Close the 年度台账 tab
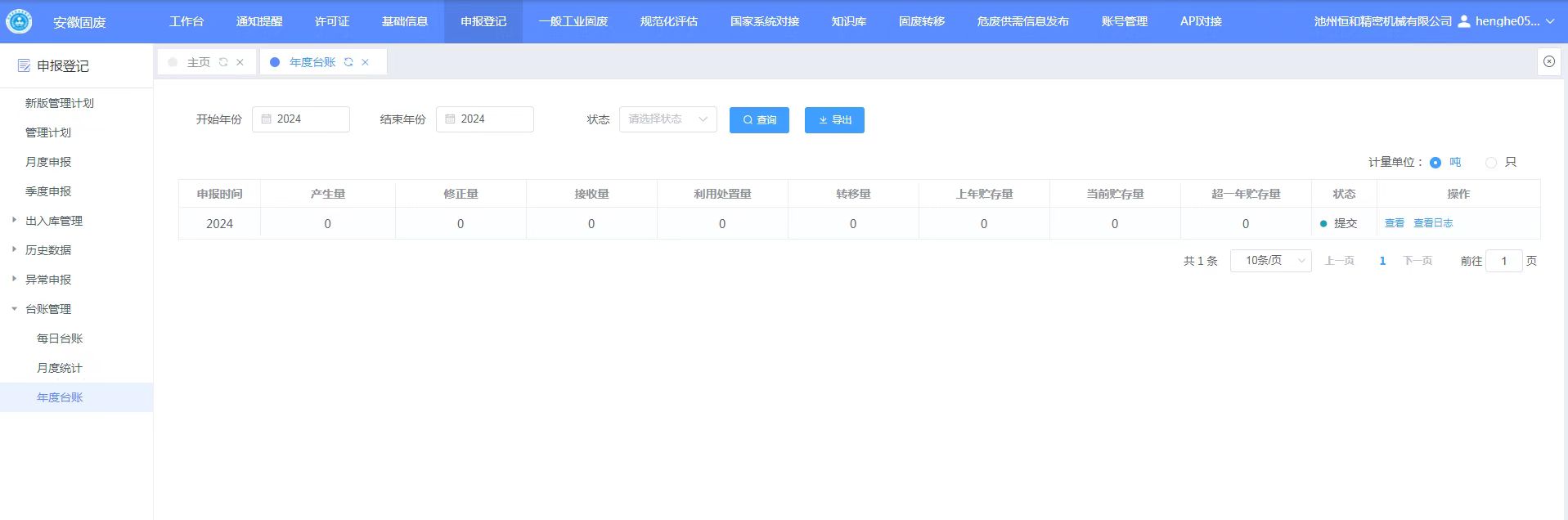1568x520 pixels. 365,62
